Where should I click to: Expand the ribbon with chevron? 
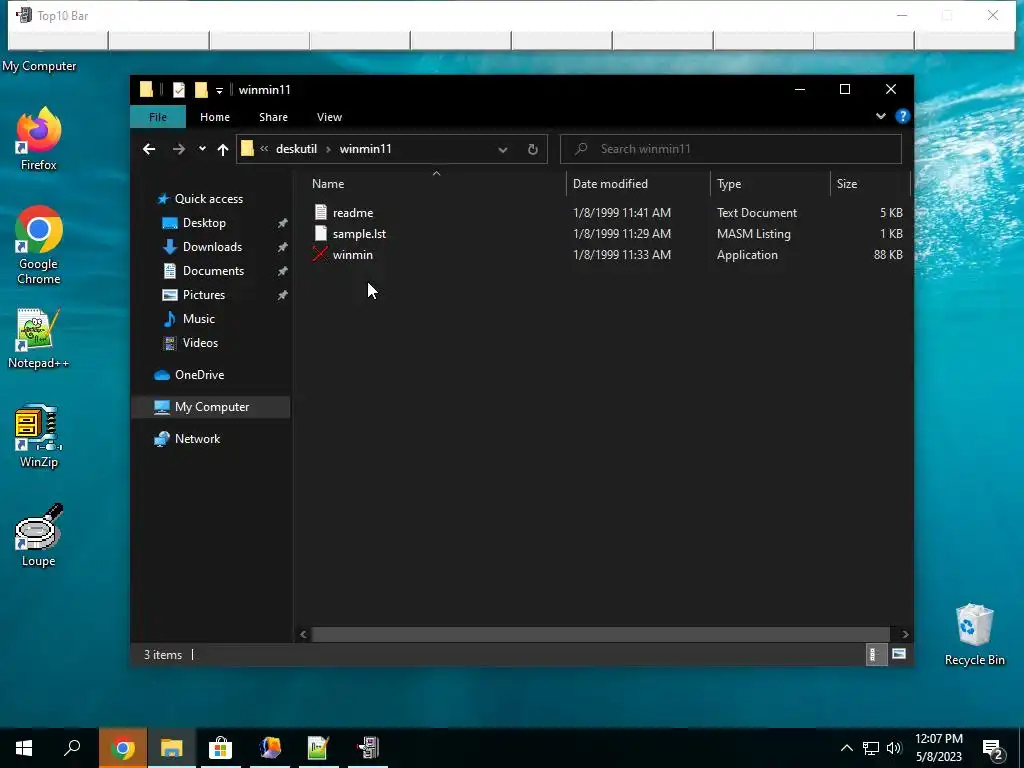(881, 116)
